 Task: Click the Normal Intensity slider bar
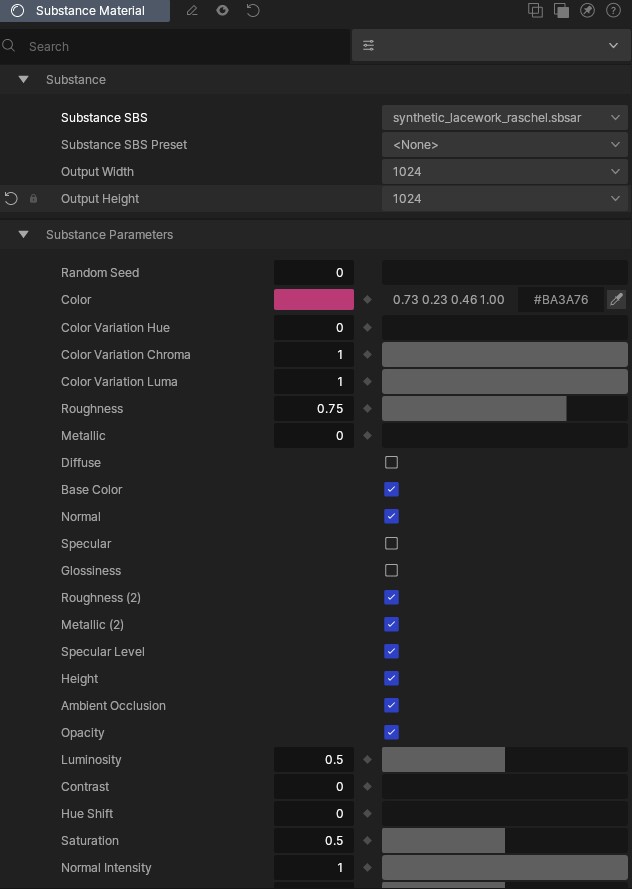(504, 867)
